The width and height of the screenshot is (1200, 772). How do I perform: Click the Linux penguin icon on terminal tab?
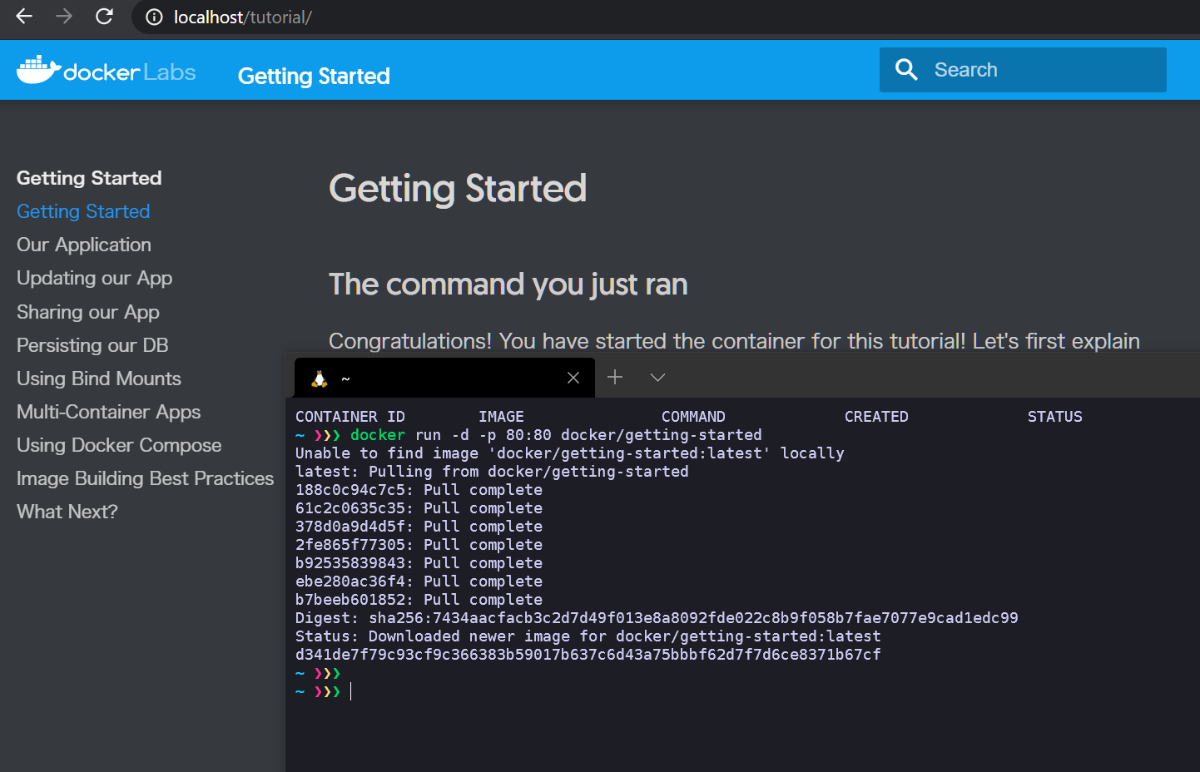[320, 378]
